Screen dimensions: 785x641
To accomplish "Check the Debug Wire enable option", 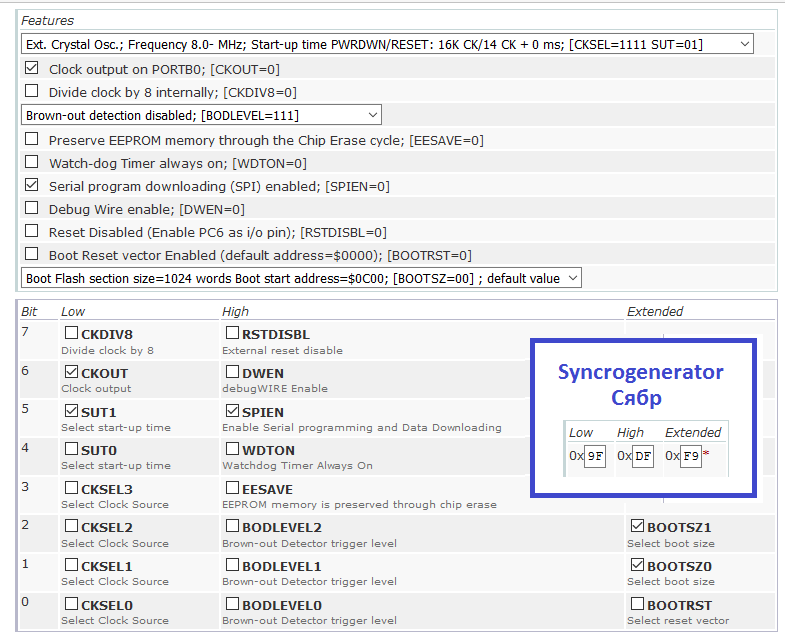I will click(x=32, y=208).
